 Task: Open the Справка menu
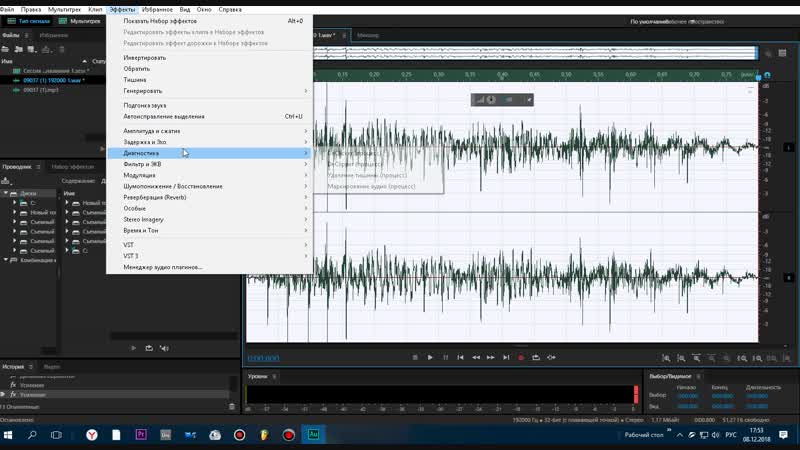[230, 9]
